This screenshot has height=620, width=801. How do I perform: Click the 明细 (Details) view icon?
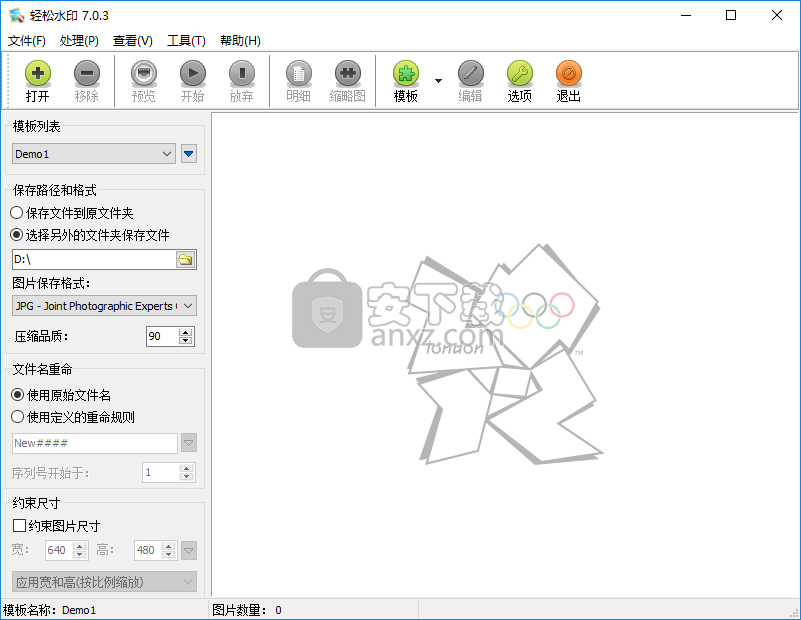[x=298, y=74]
